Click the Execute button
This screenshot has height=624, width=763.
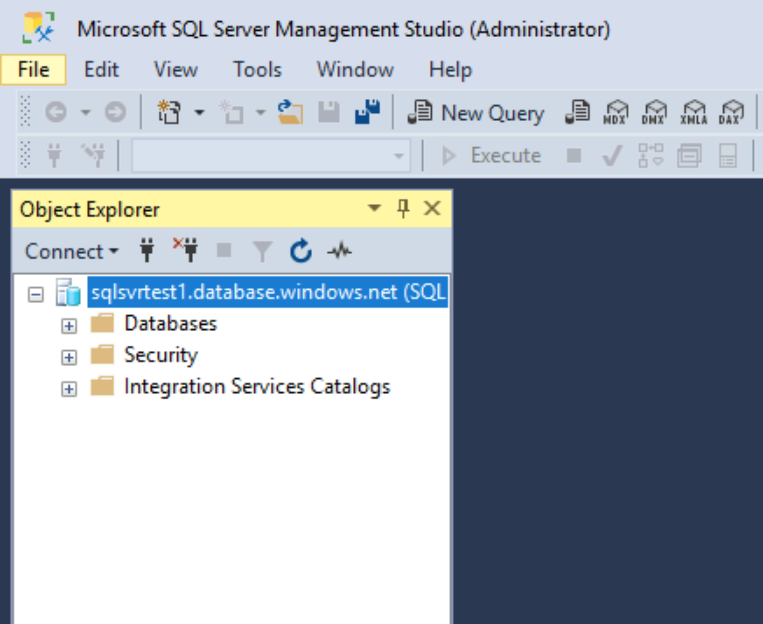491,156
